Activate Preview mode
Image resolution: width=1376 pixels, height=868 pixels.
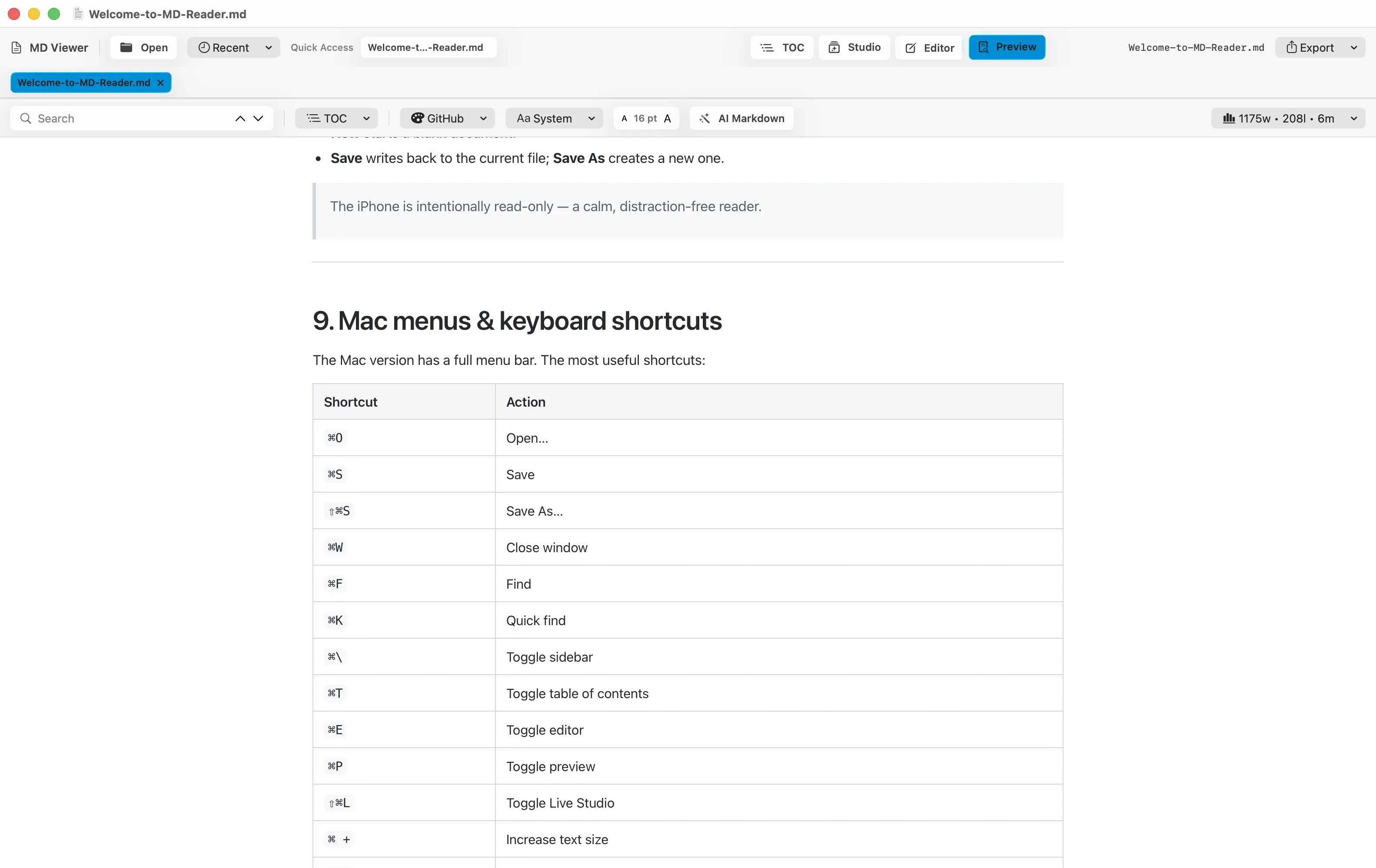coord(1007,47)
